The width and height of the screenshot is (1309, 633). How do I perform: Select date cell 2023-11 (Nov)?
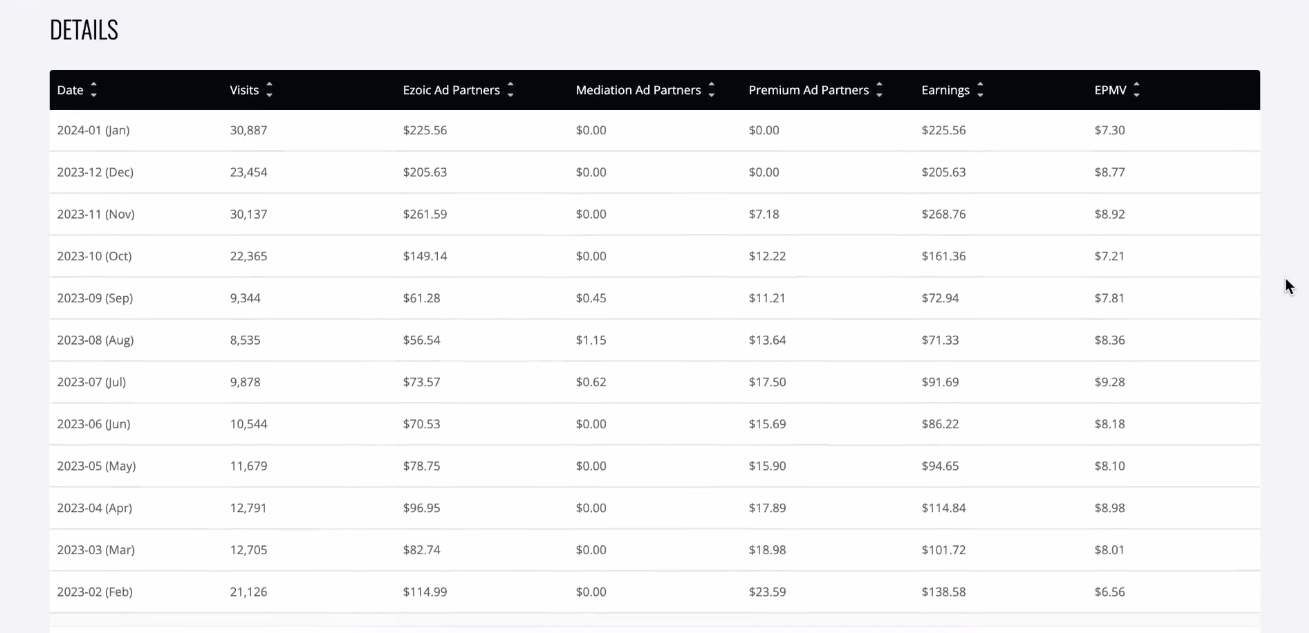(x=96, y=214)
